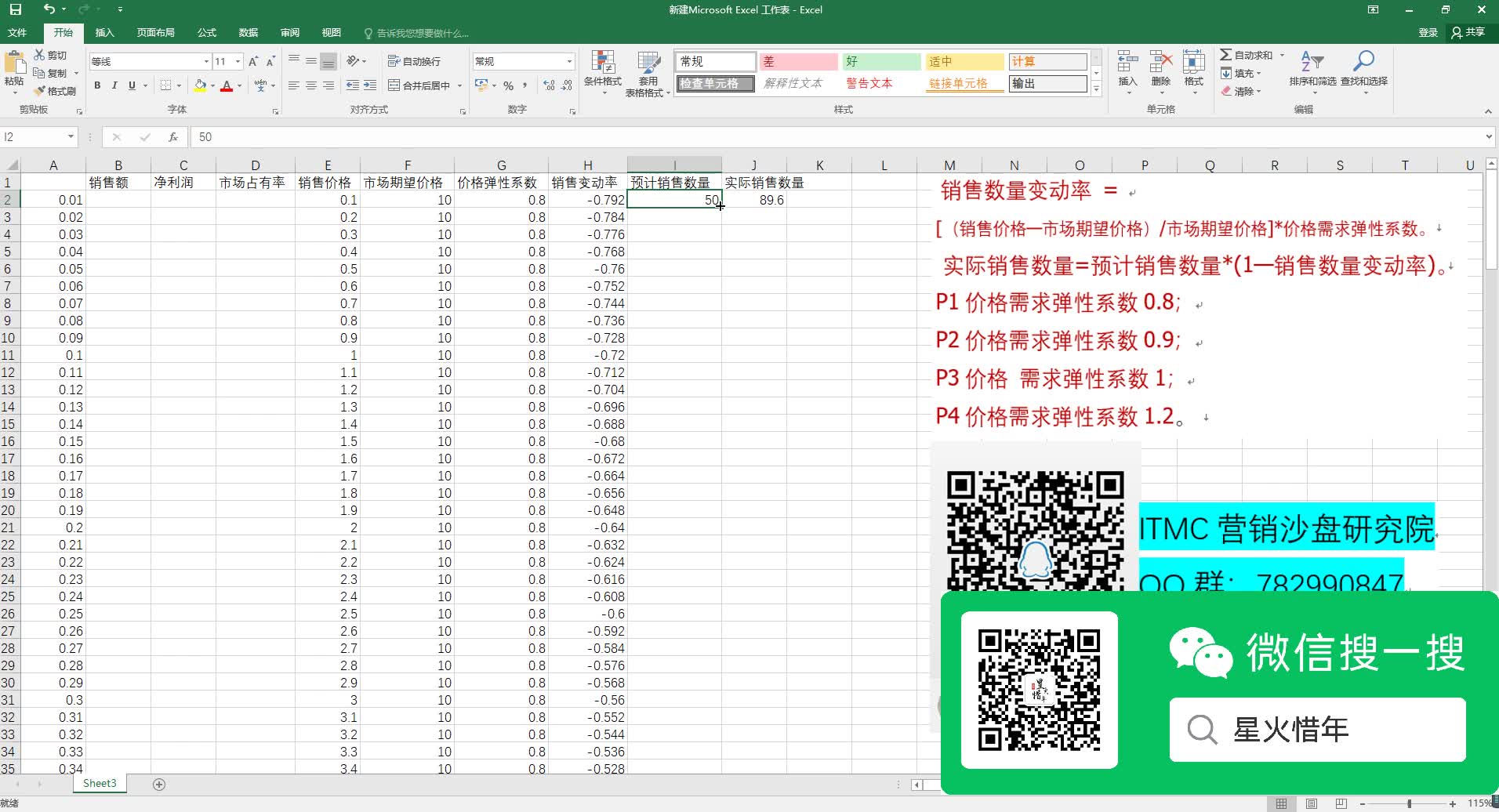
Task: Toggle Bold formatting
Action: (97, 85)
